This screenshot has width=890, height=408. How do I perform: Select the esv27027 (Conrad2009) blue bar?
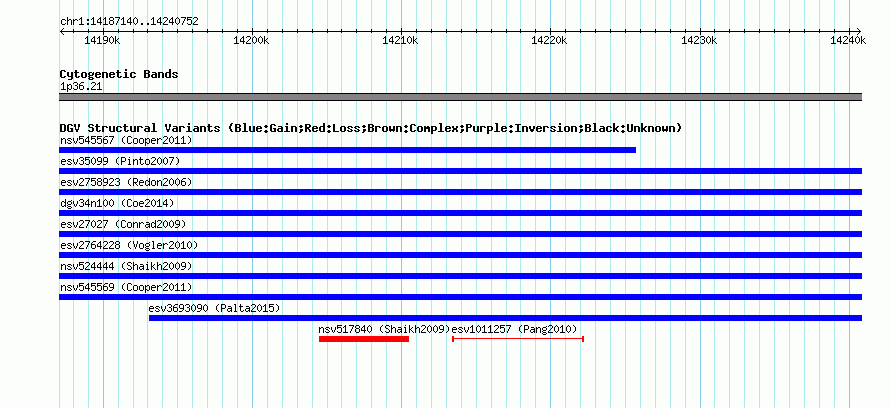460,234
